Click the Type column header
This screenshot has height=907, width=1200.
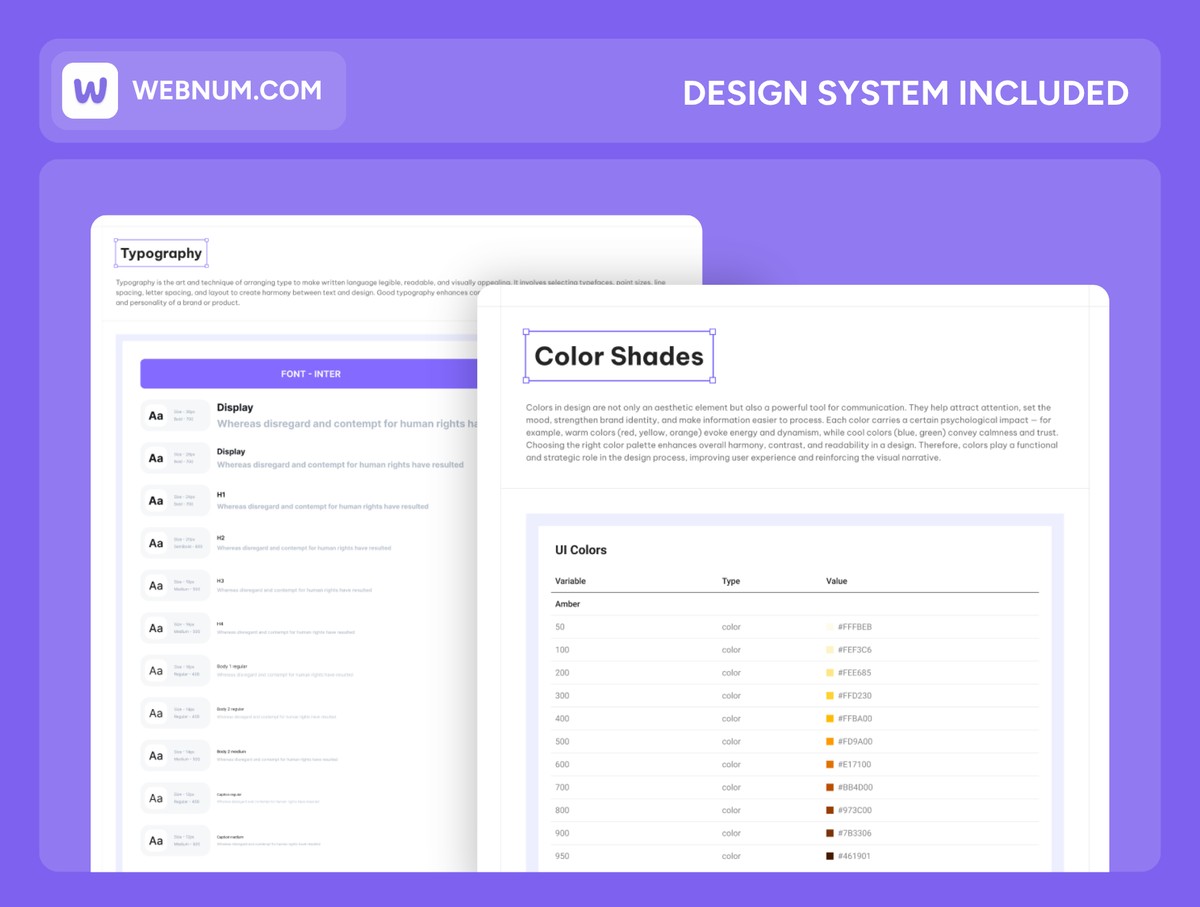[x=731, y=581]
